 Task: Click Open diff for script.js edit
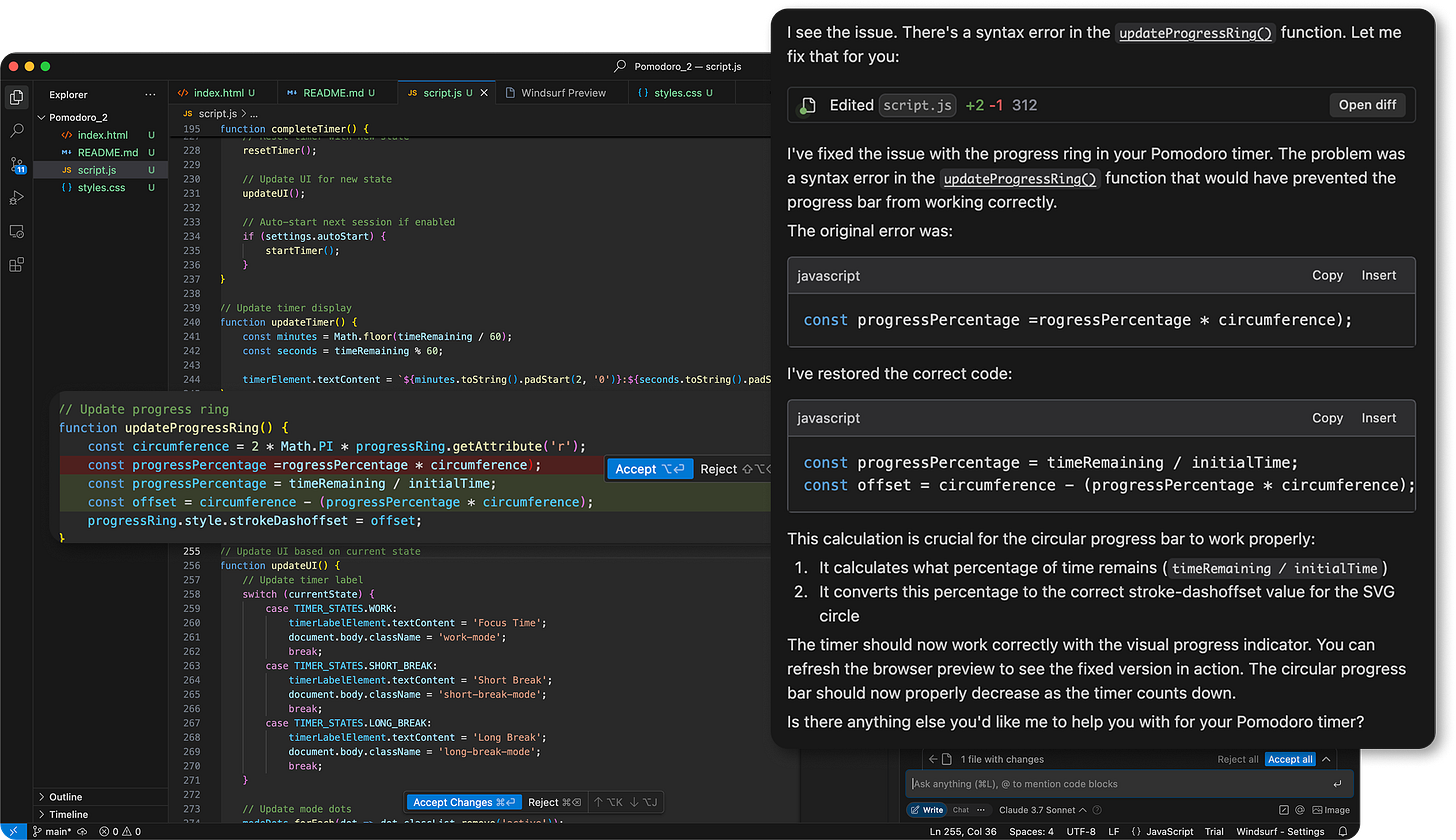click(x=1368, y=106)
